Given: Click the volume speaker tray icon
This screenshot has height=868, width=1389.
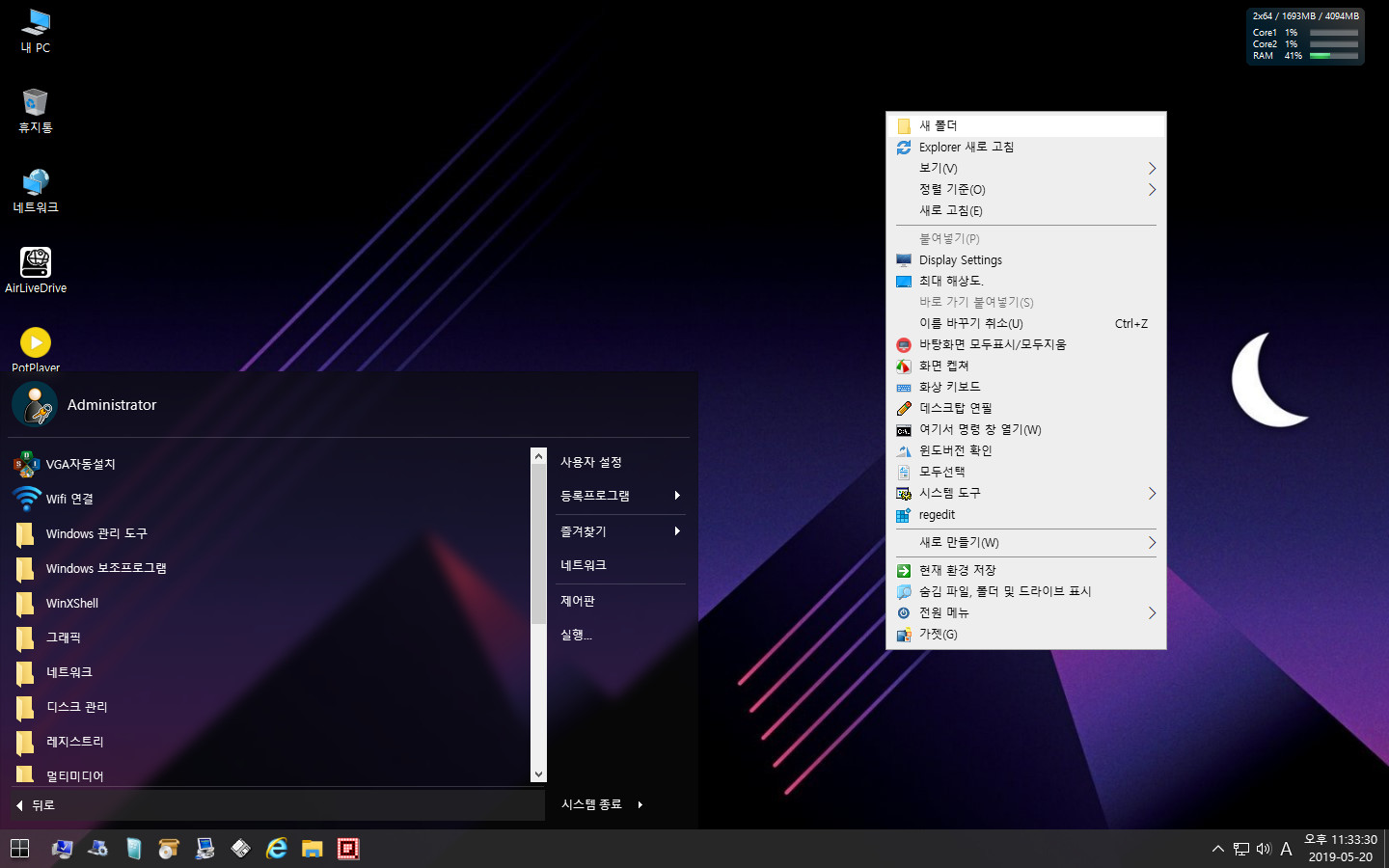Looking at the screenshot, I should tap(1264, 849).
